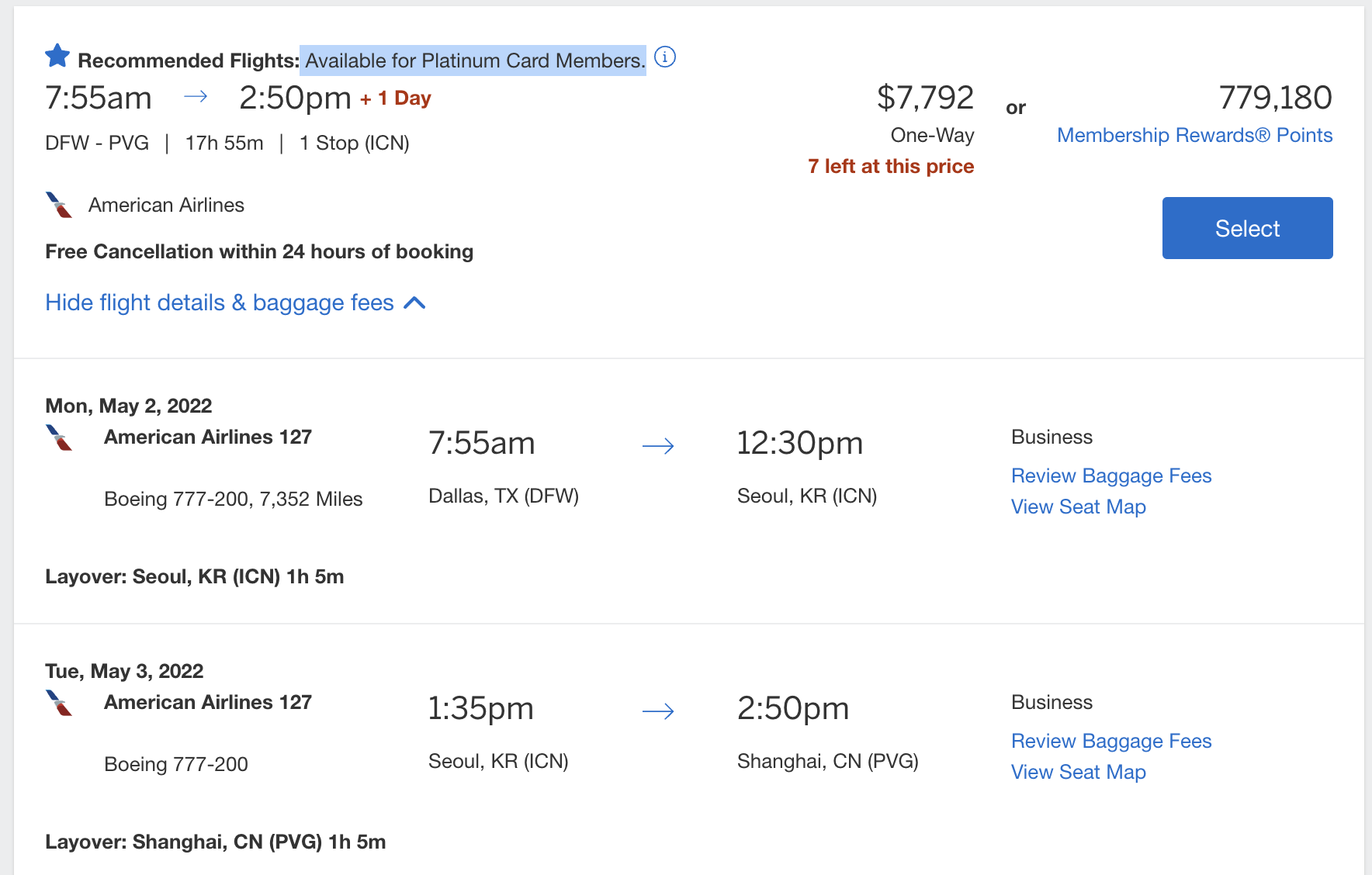Image resolution: width=1372 pixels, height=875 pixels.
Task: Click the 7:55am departure time above Dallas, TX (DFW)
Action: coord(482,443)
